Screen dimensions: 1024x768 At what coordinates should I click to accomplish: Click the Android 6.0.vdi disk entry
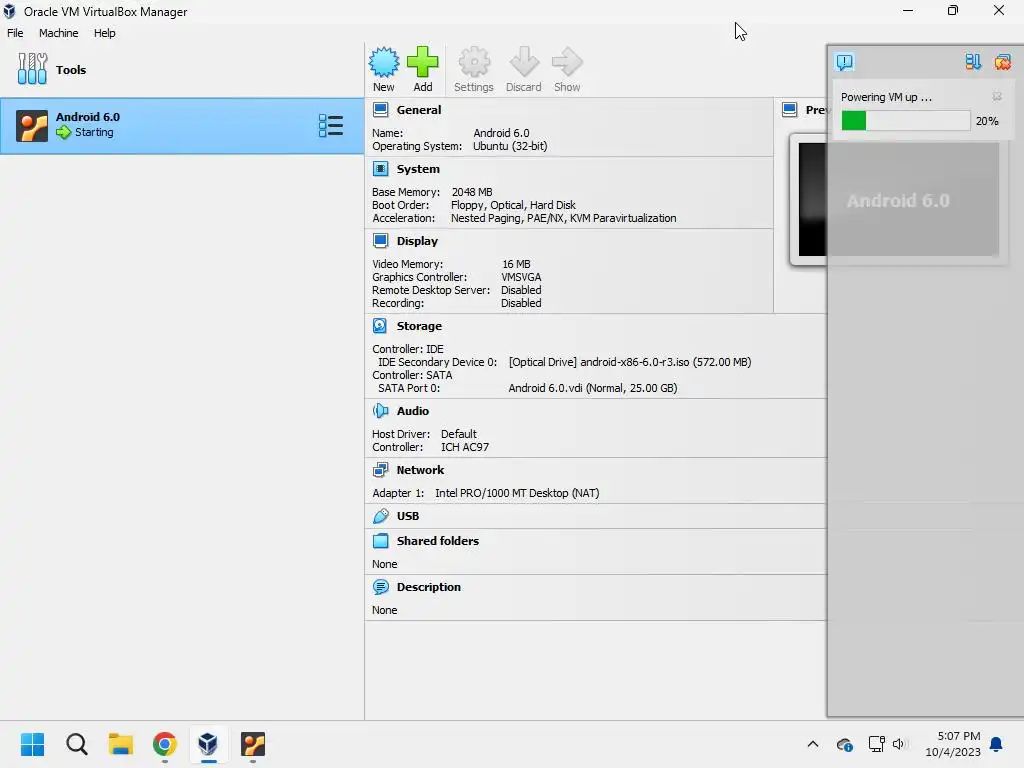pos(592,388)
